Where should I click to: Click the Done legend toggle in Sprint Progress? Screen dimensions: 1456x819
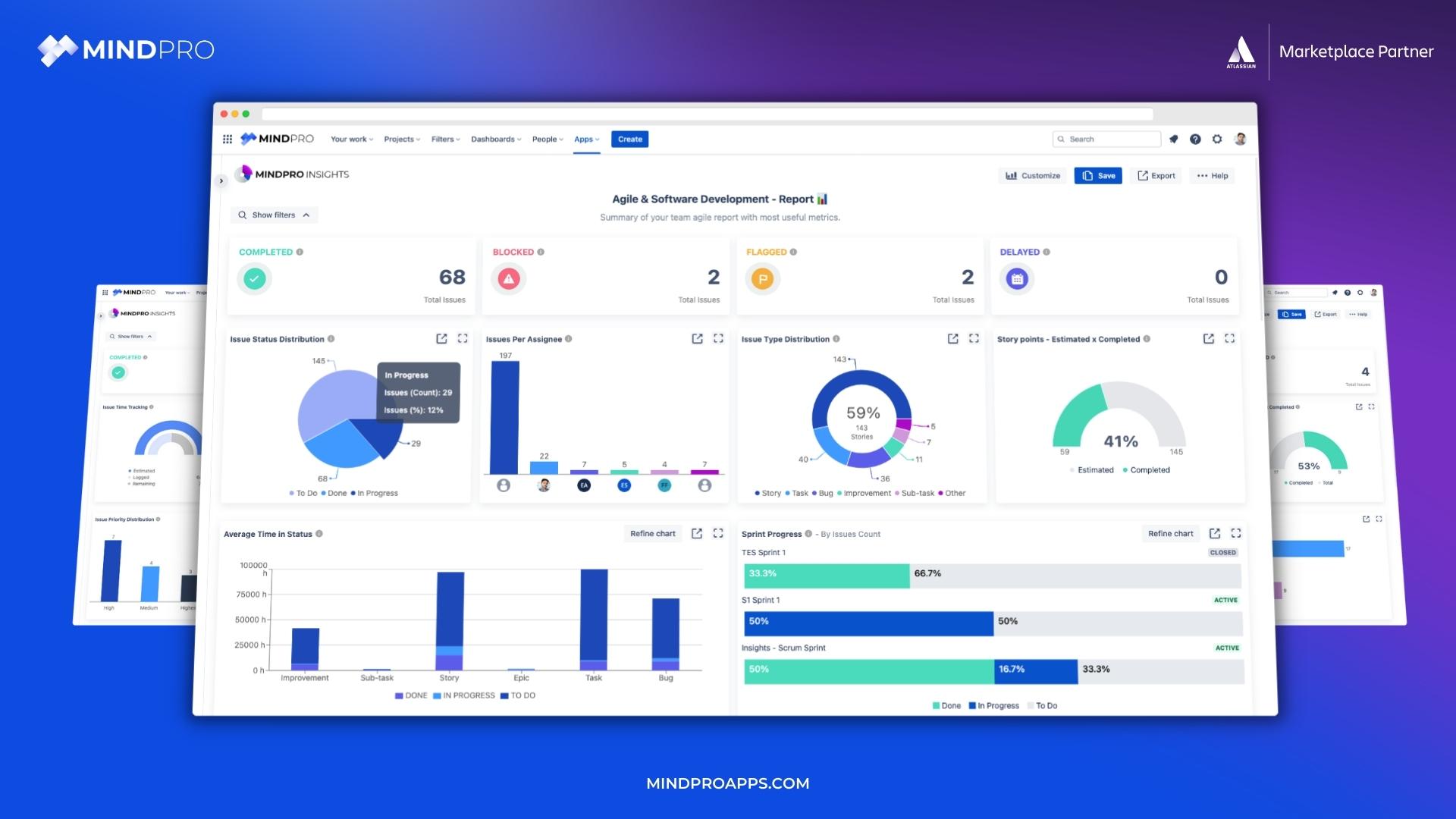point(943,705)
